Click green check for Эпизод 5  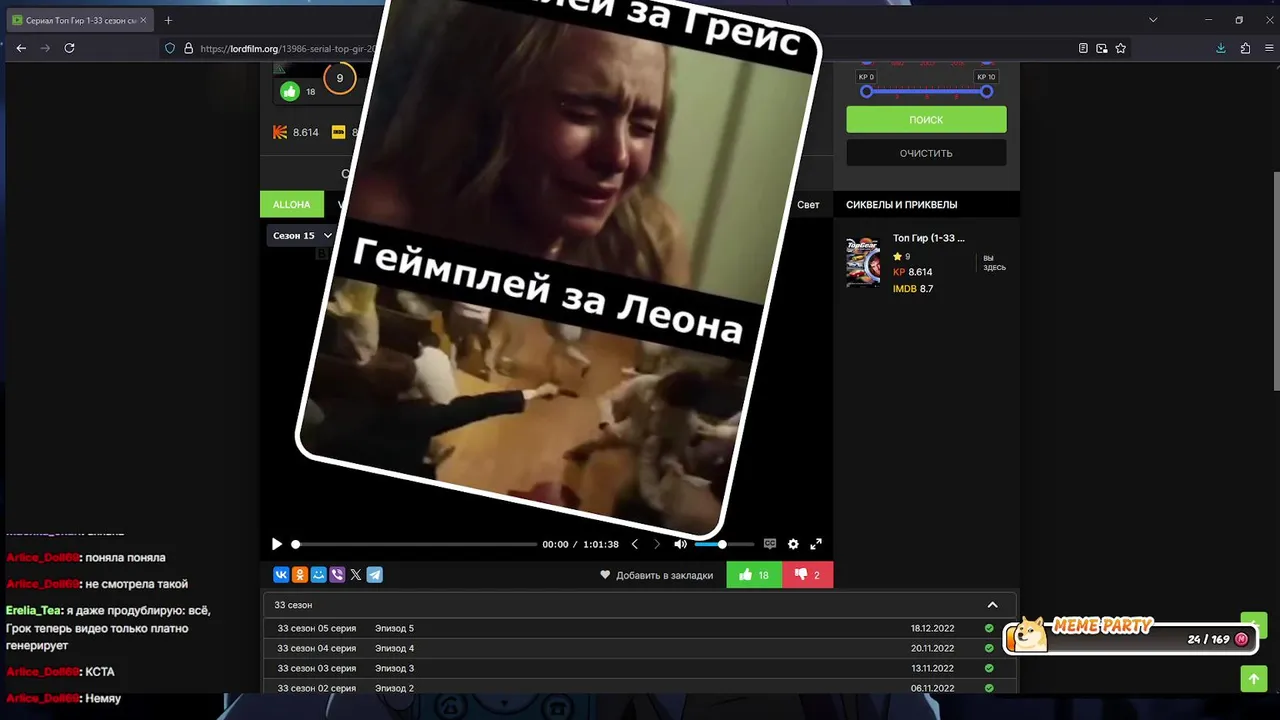pos(989,628)
